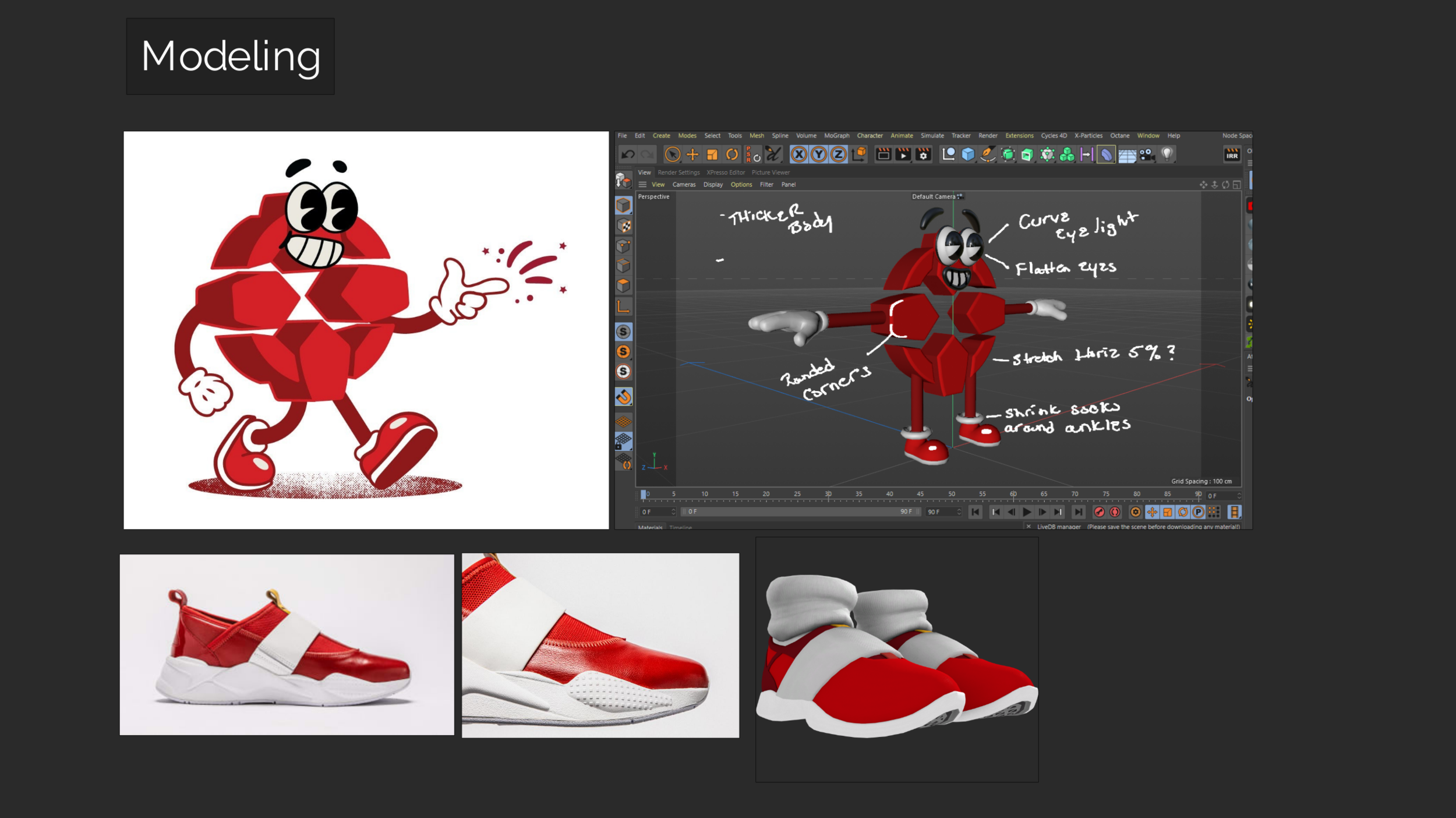Switch to the Render Settings tab
The width and height of the screenshot is (1456, 818).
pos(678,172)
